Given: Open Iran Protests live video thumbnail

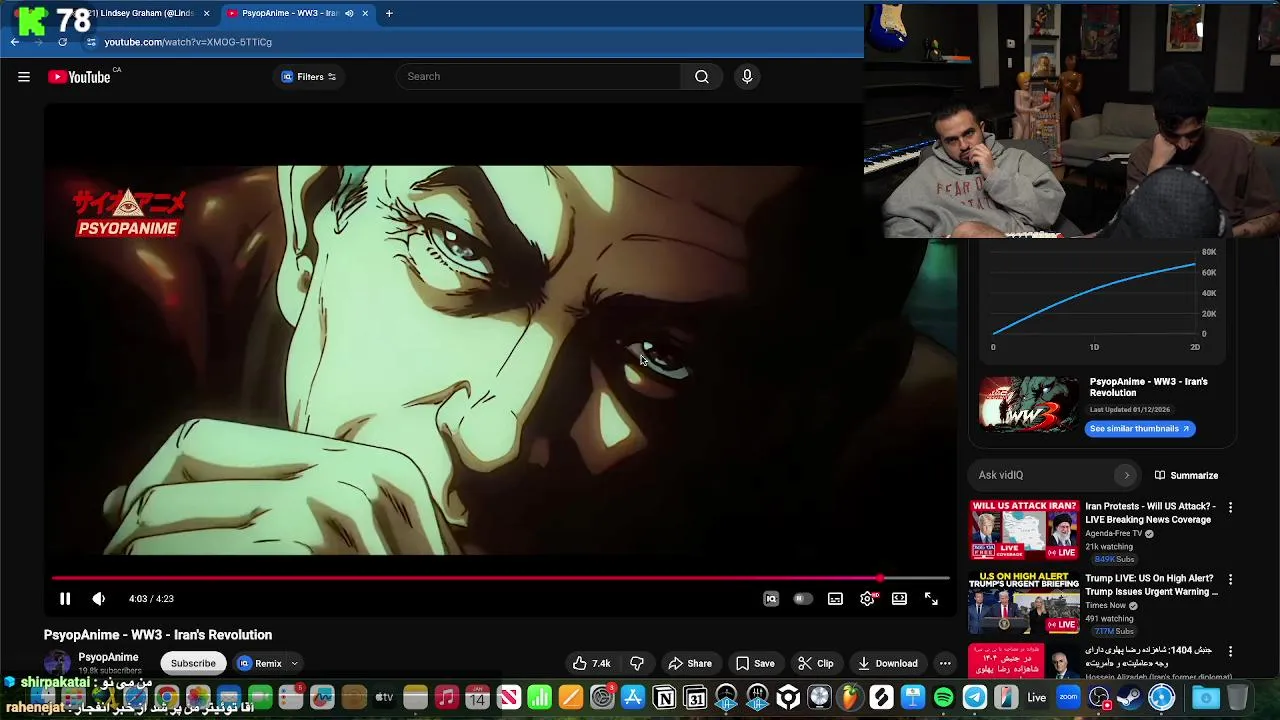Looking at the screenshot, I should point(1024,530).
